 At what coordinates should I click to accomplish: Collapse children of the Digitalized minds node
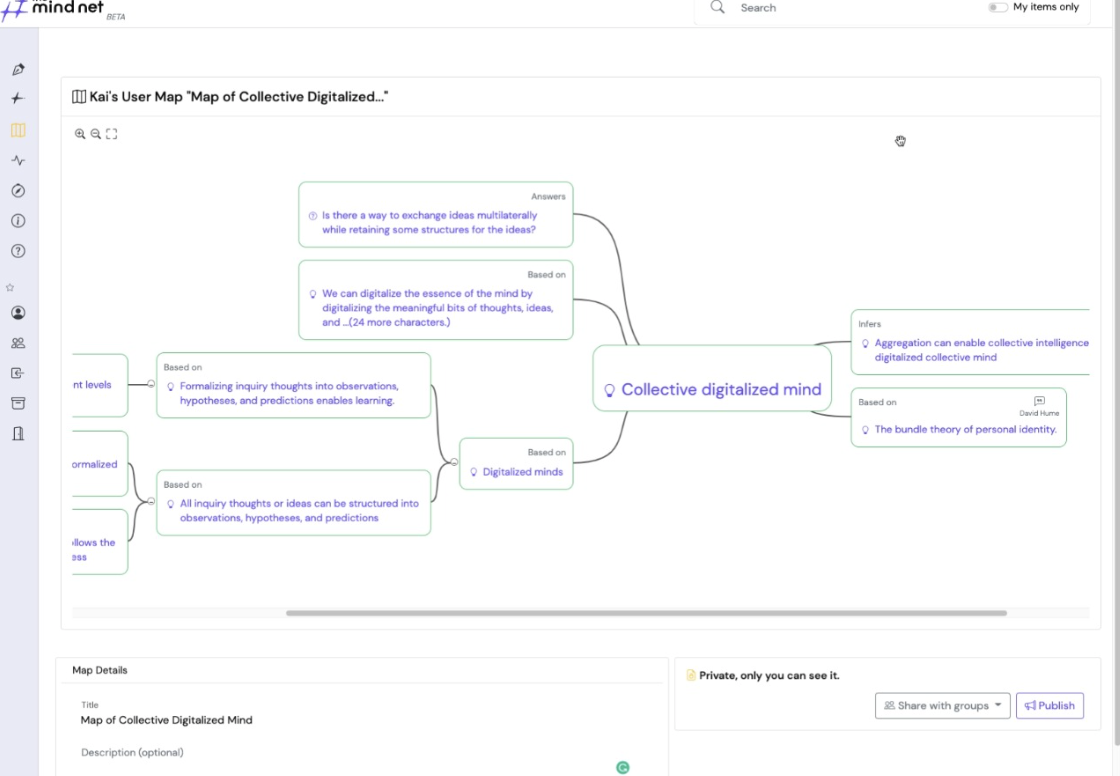(x=454, y=462)
